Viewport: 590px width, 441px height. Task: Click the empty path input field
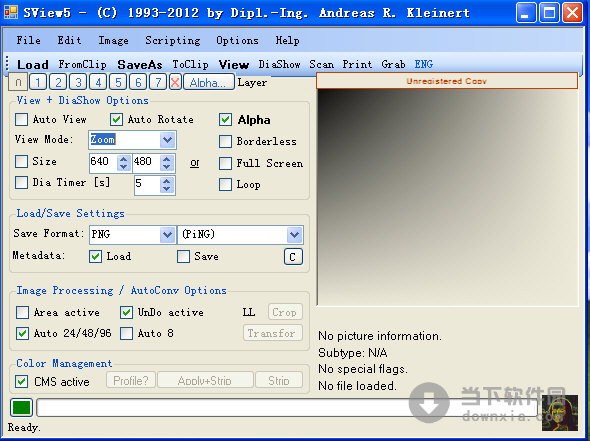coord(287,408)
